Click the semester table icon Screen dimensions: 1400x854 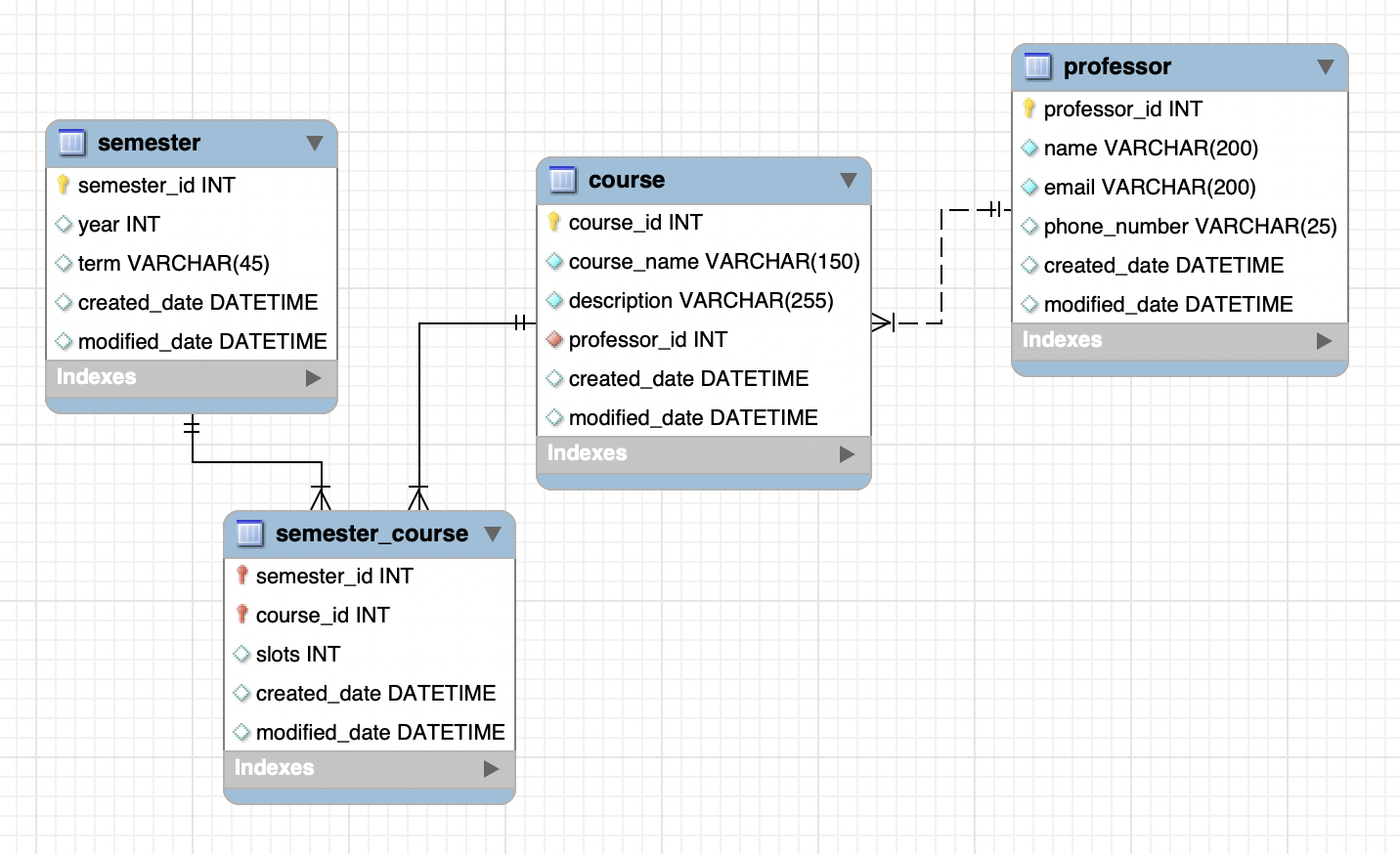tap(72, 143)
